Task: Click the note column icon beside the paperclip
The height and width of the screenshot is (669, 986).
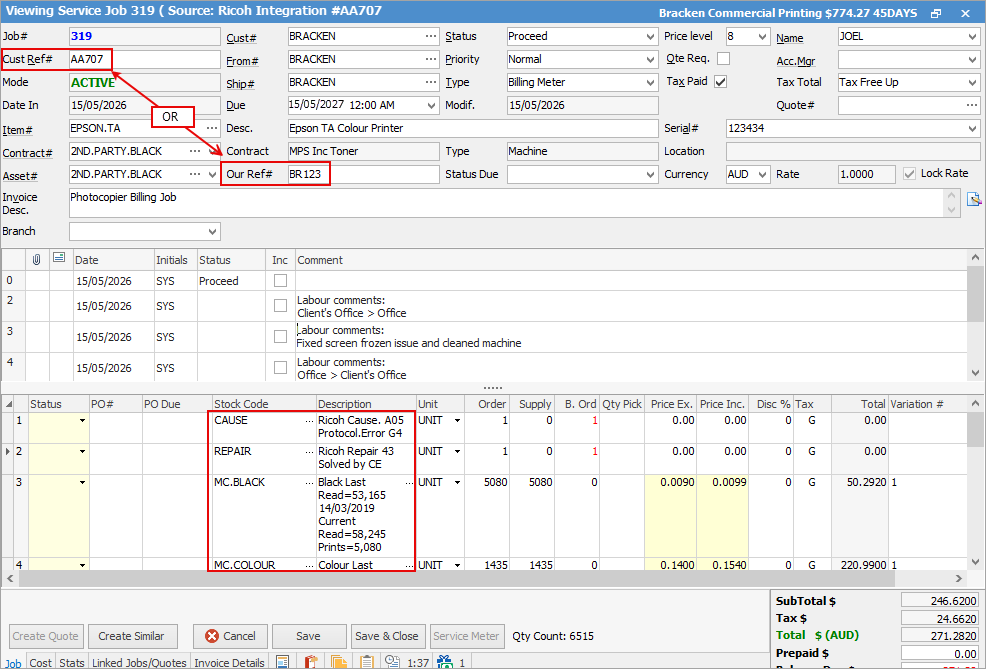Action: click(x=60, y=258)
